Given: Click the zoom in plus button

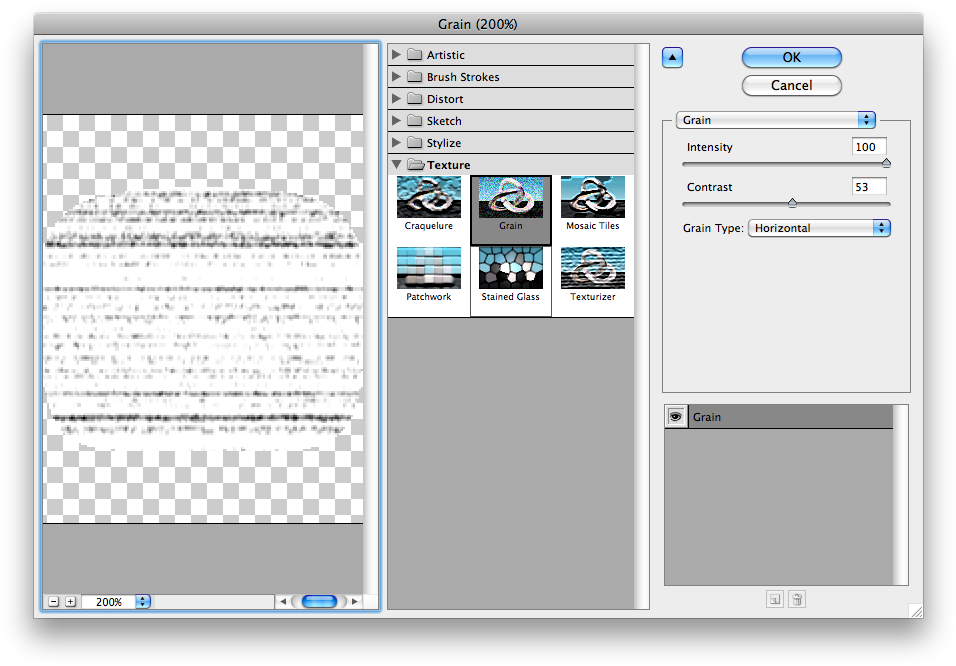Looking at the screenshot, I should tap(70, 601).
